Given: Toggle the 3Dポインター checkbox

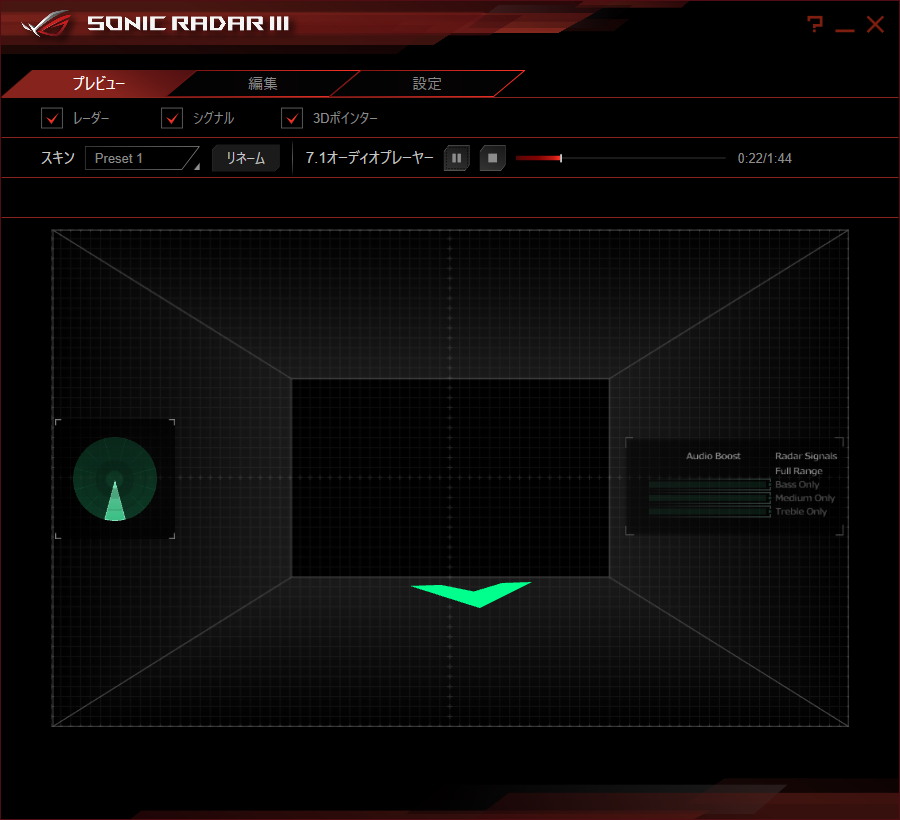Looking at the screenshot, I should [292, 118].
